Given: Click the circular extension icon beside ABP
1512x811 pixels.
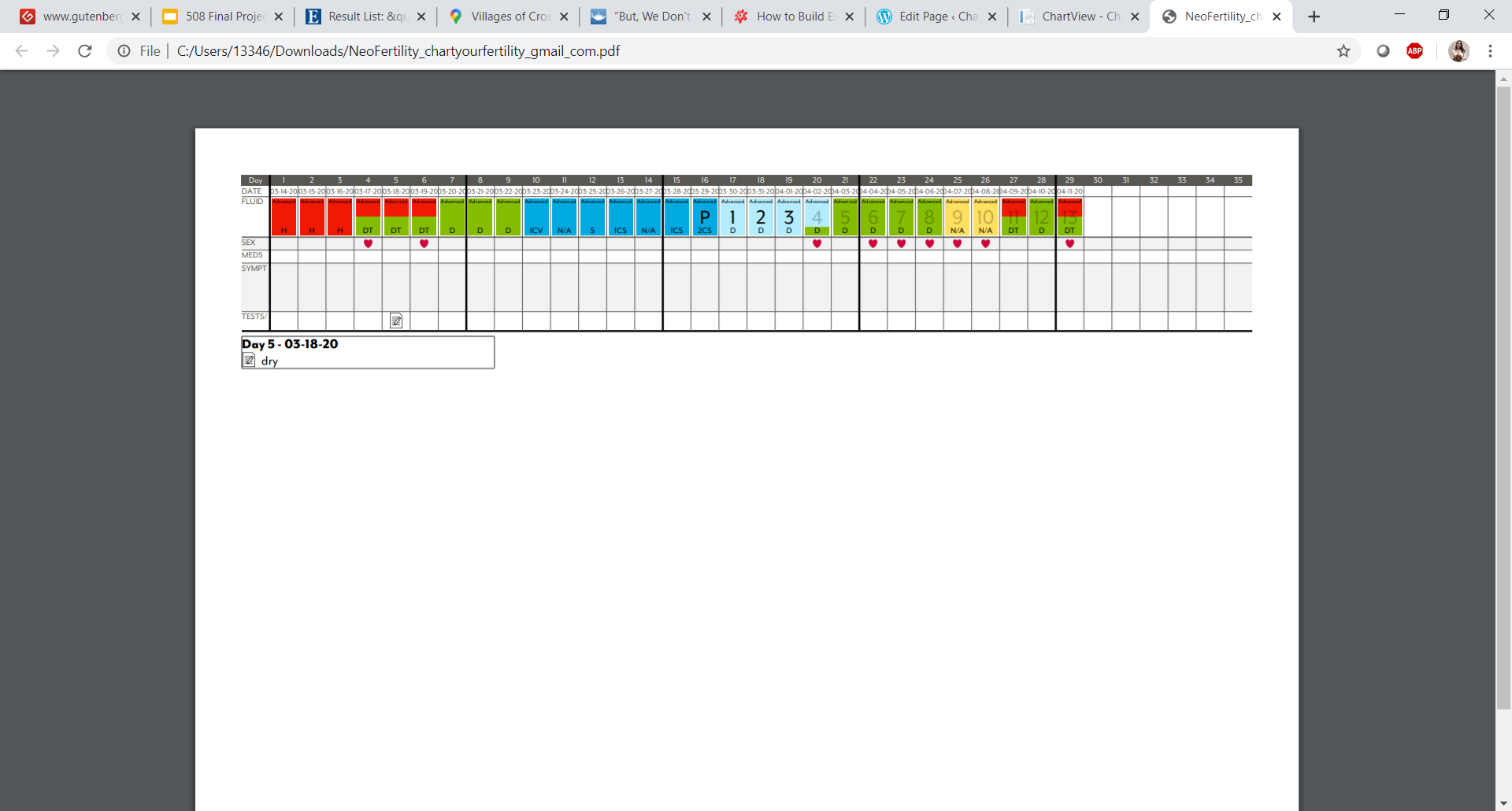Looking at the screenshot, I should 1383,51.
